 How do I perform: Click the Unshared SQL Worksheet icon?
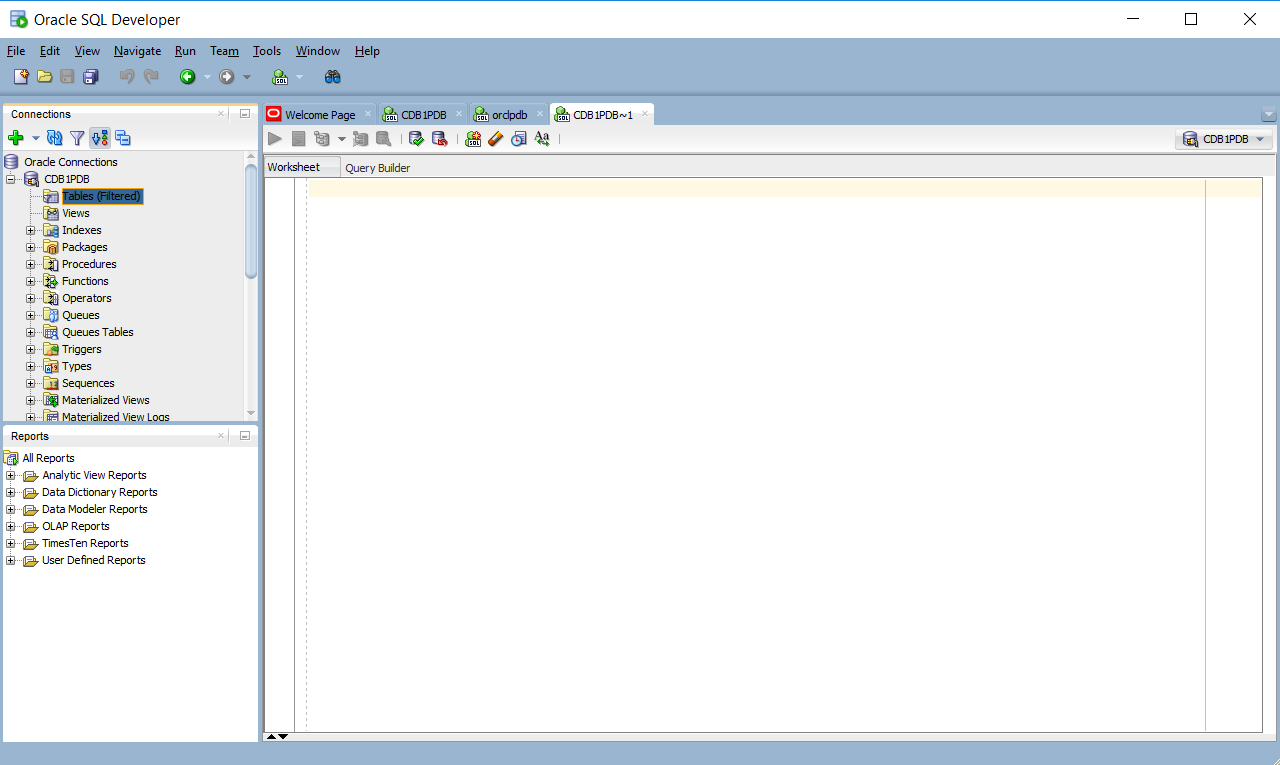pos(473,139)
